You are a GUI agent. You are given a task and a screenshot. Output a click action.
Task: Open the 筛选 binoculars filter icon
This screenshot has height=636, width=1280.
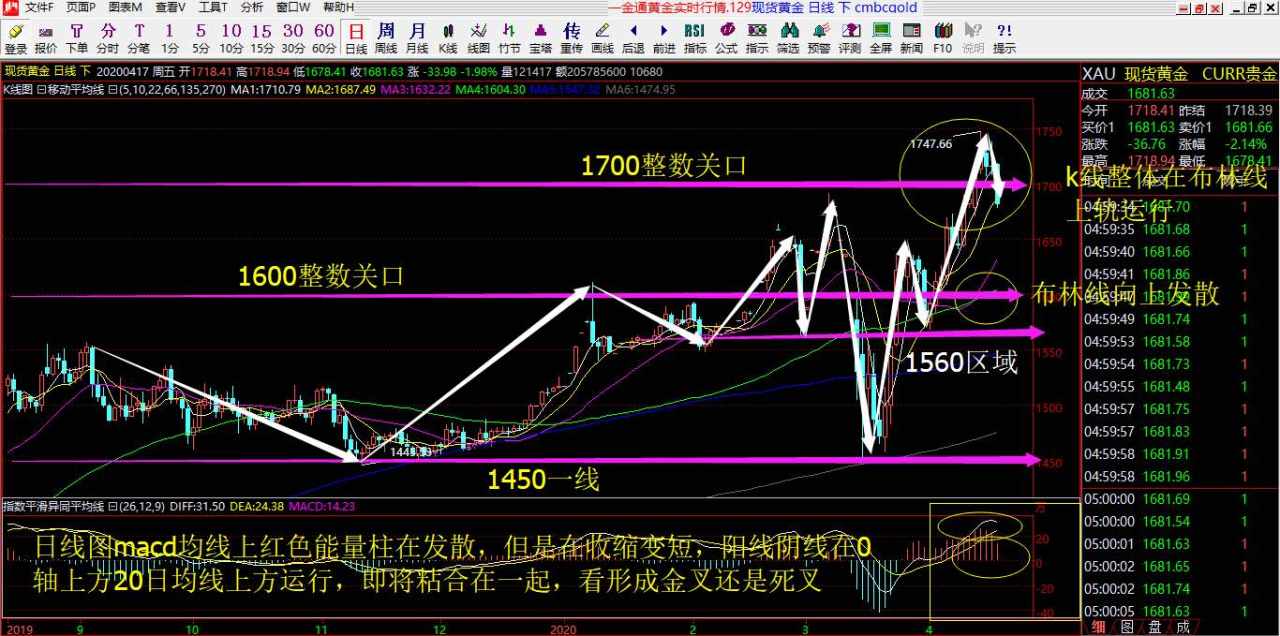788,38
